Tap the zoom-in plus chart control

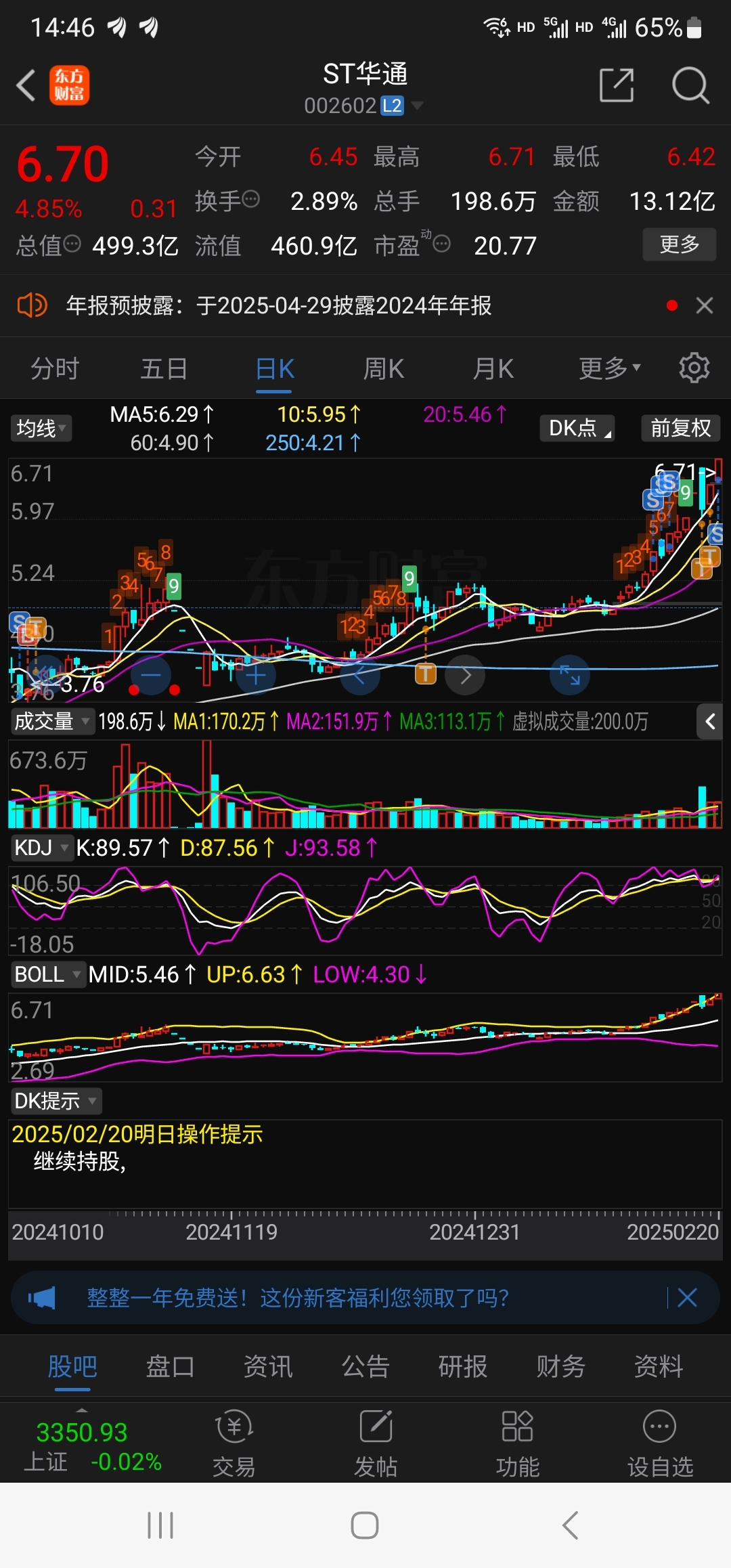point(255,675)
